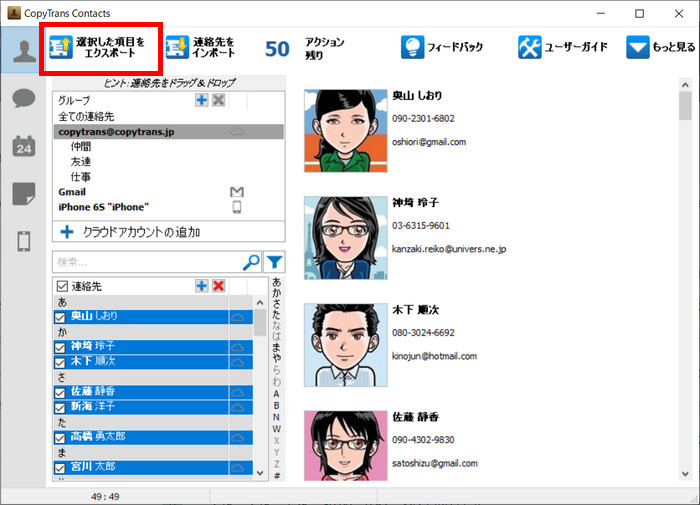Open 奥山 しおり photo thumbnail
This screenshot has width=700, height=505.
[346, 131]
